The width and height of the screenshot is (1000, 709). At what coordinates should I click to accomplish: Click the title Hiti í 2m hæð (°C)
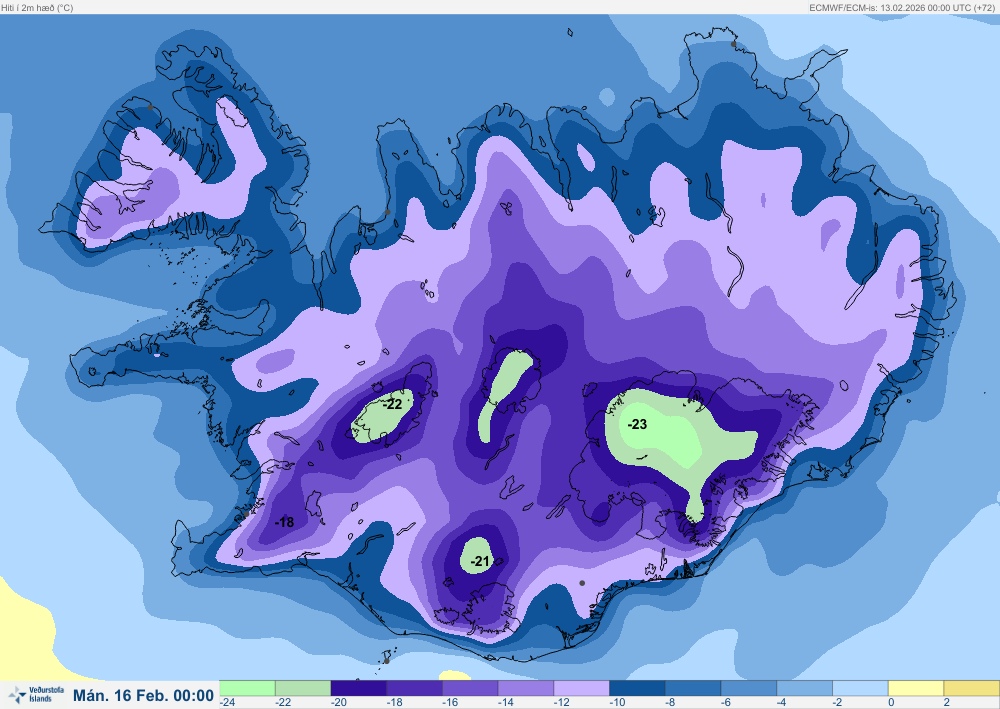click(37, 8)
